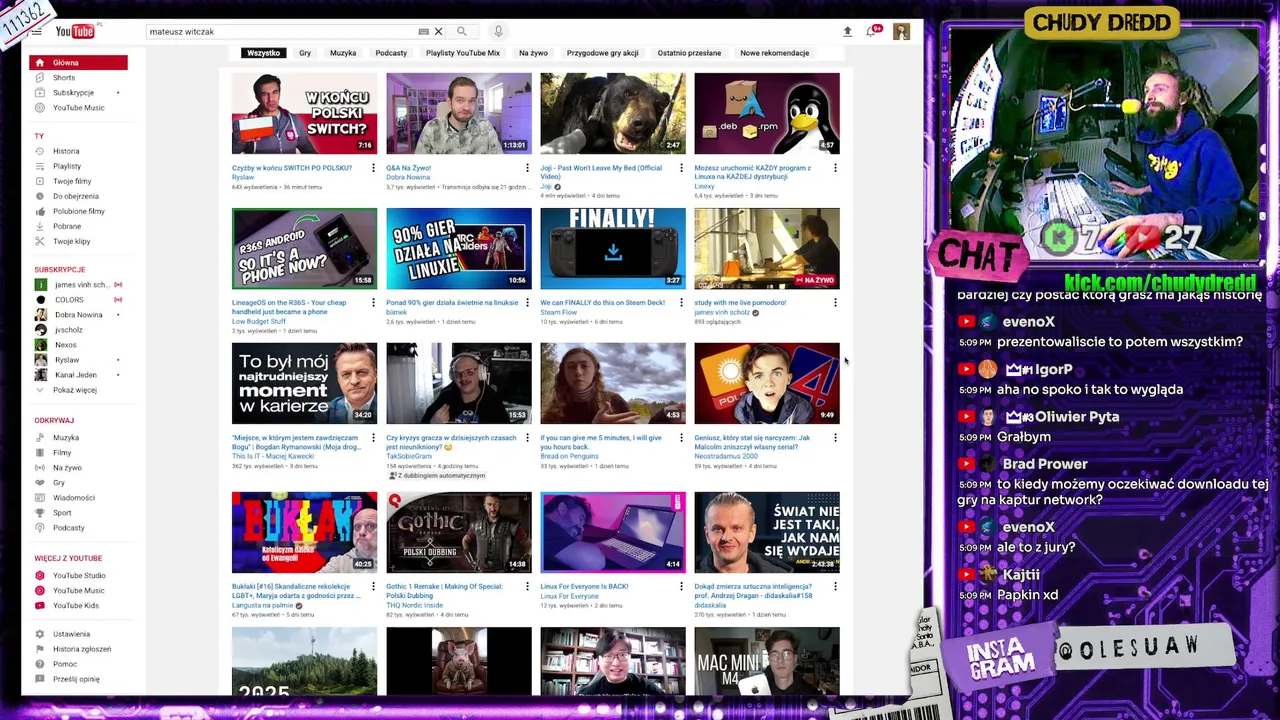Open Low Budget Stuff channel link
Image resolution: width=1280 pixels, height=720 pixels.
259,322
